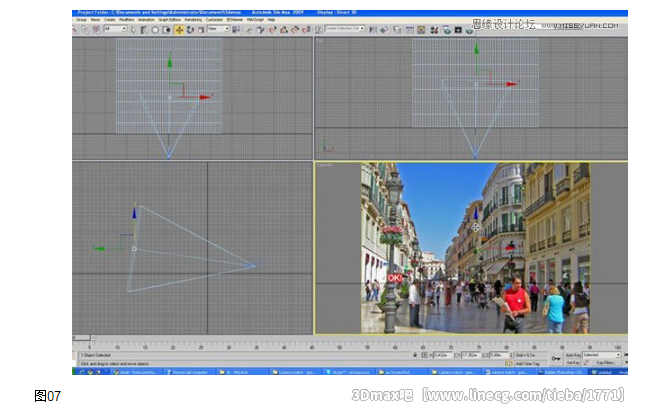Click the Set Keys key icon
Viewport: 664px width, 414px height.
[556, 359]
